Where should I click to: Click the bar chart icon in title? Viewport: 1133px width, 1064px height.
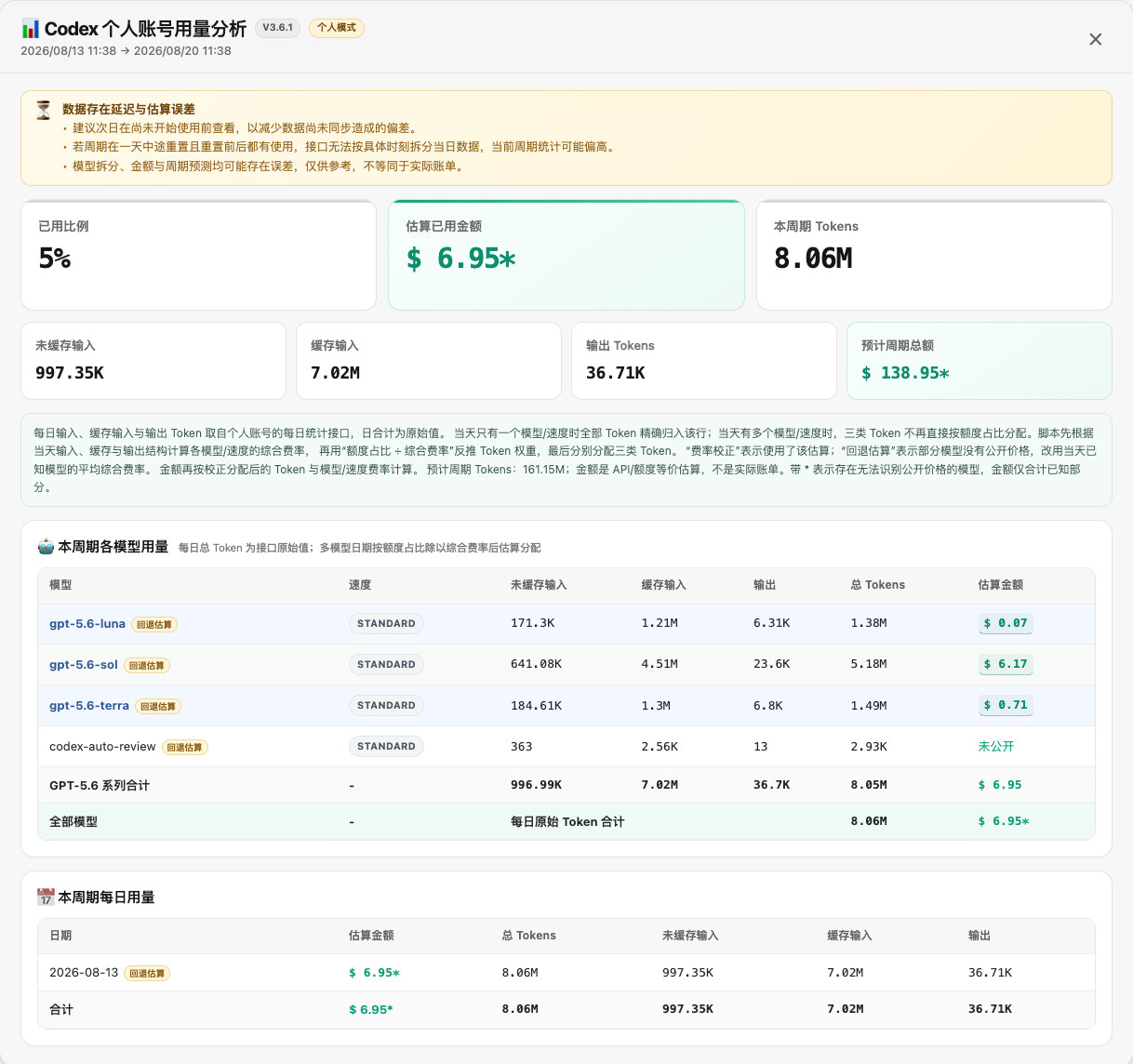(x=31, y=29)
